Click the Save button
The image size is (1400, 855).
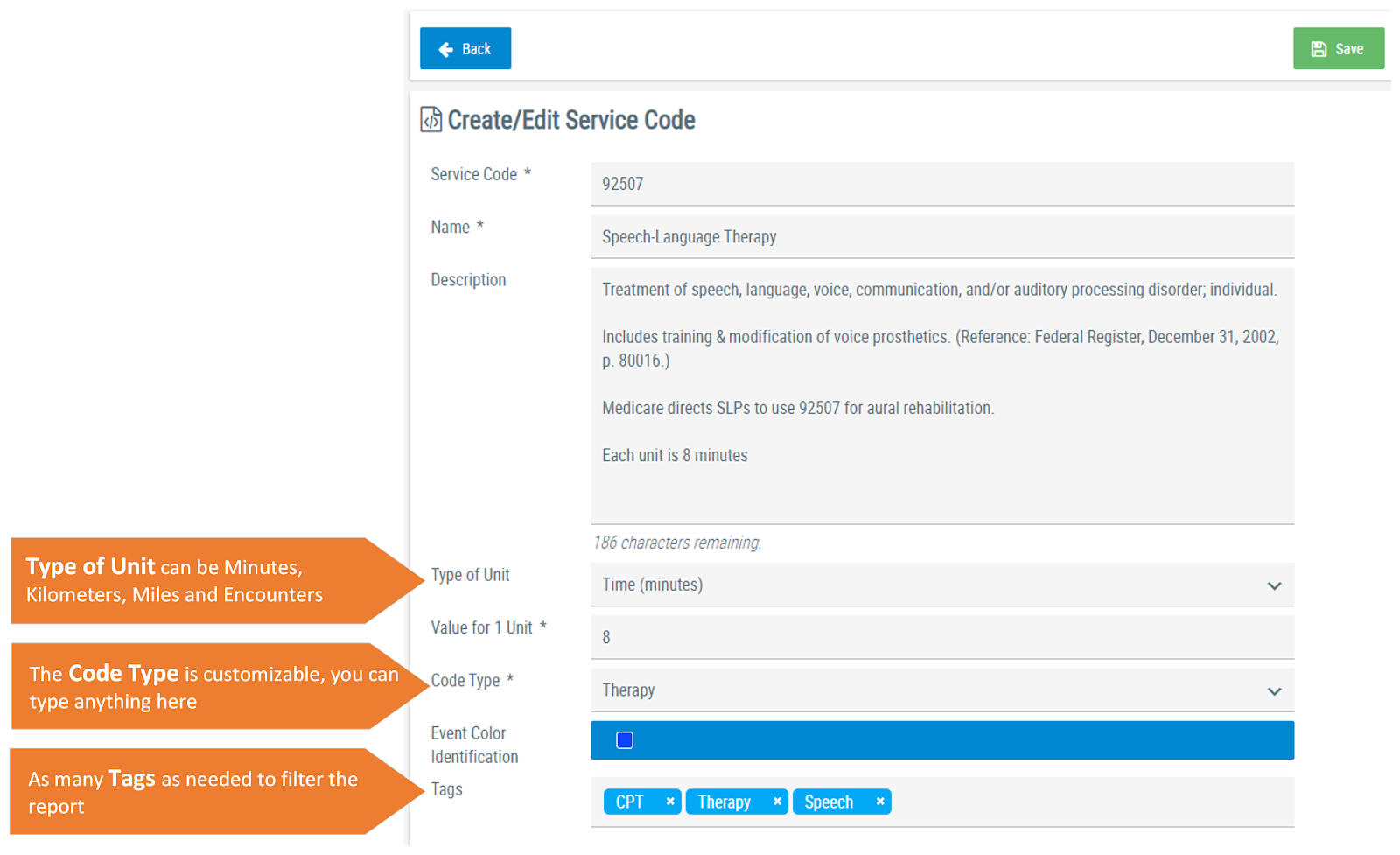coord(1339,48)
